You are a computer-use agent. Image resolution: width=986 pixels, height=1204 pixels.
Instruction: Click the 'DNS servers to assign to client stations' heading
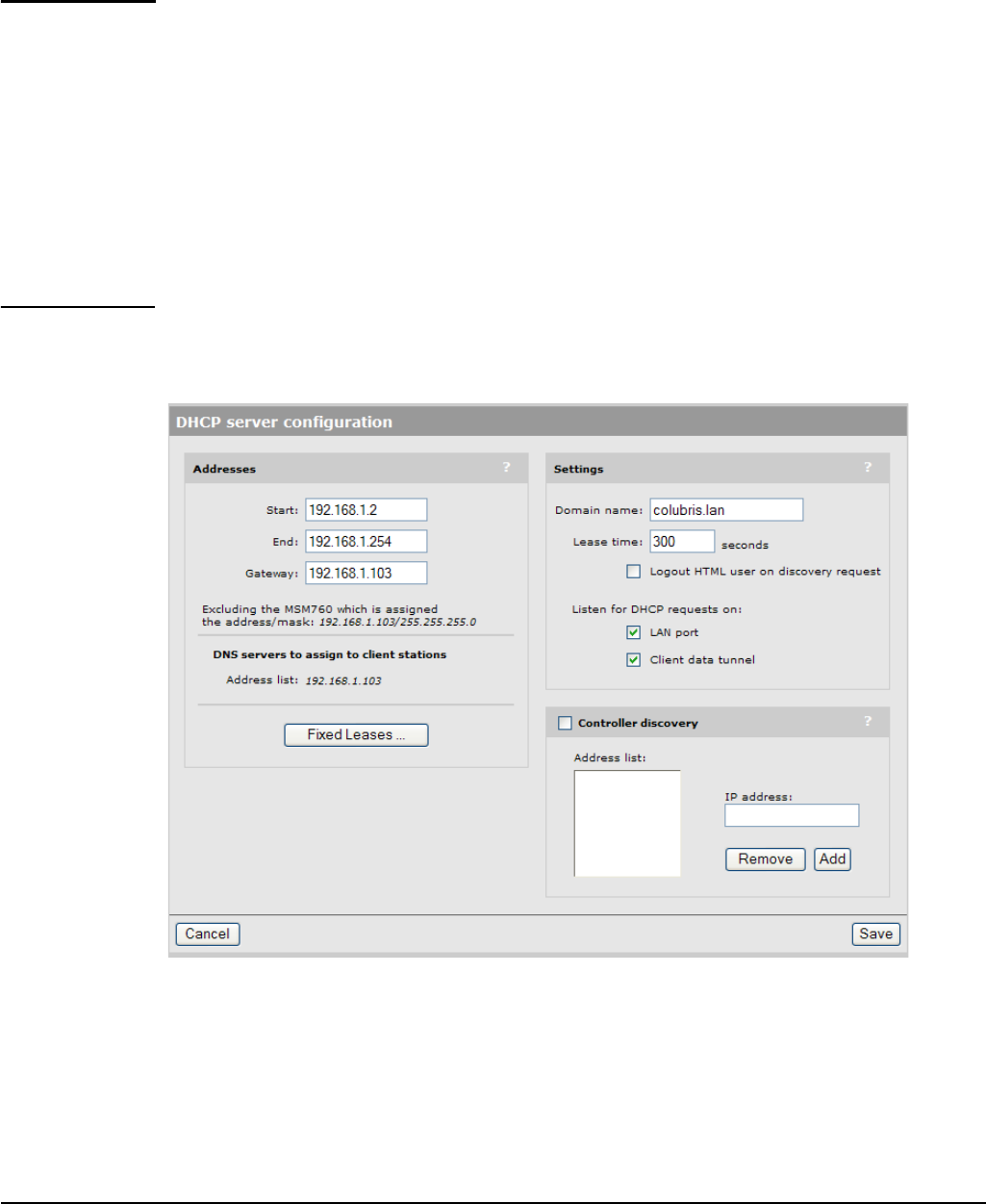tap(330, 654)
